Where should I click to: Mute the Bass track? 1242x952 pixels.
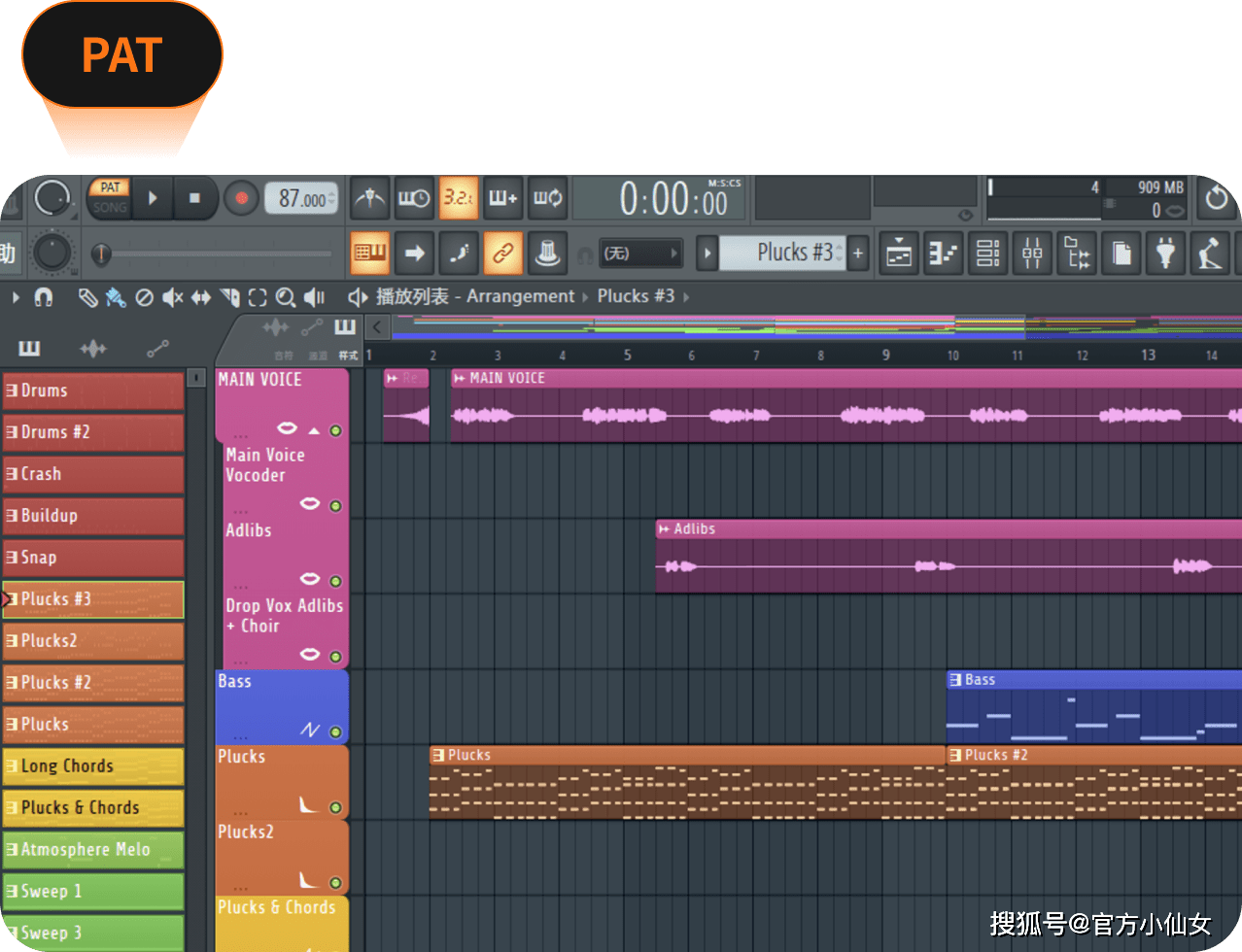click(x=335, y=731)
